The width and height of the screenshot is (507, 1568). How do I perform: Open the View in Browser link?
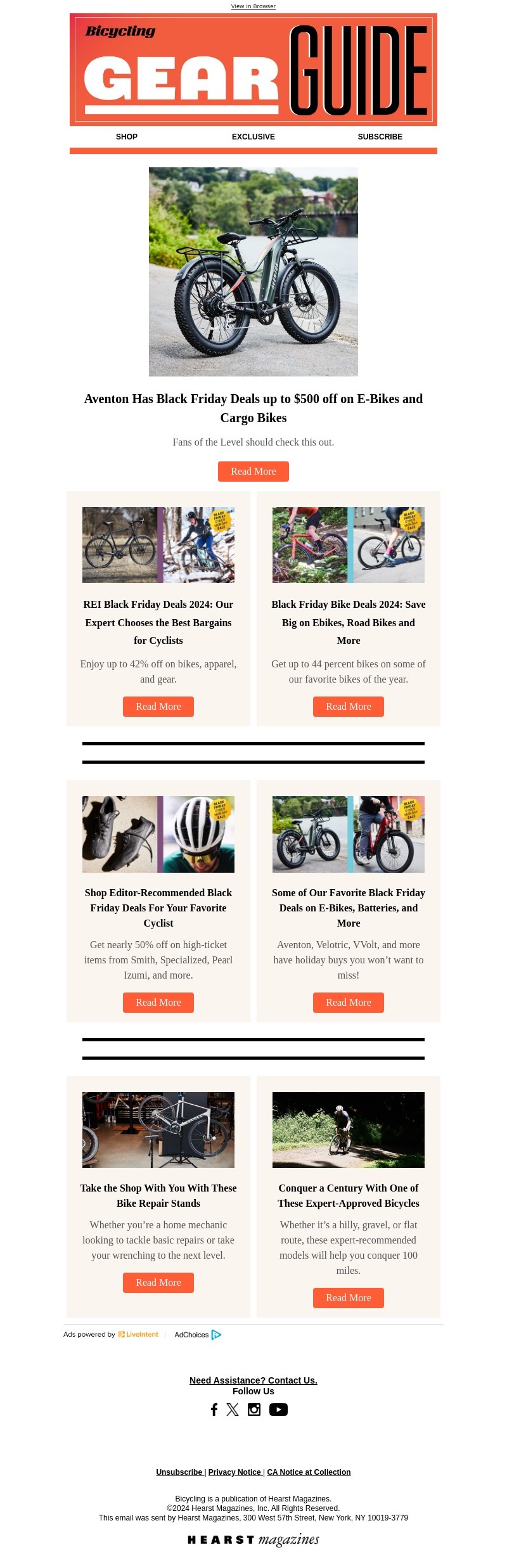tap(253, 6)
